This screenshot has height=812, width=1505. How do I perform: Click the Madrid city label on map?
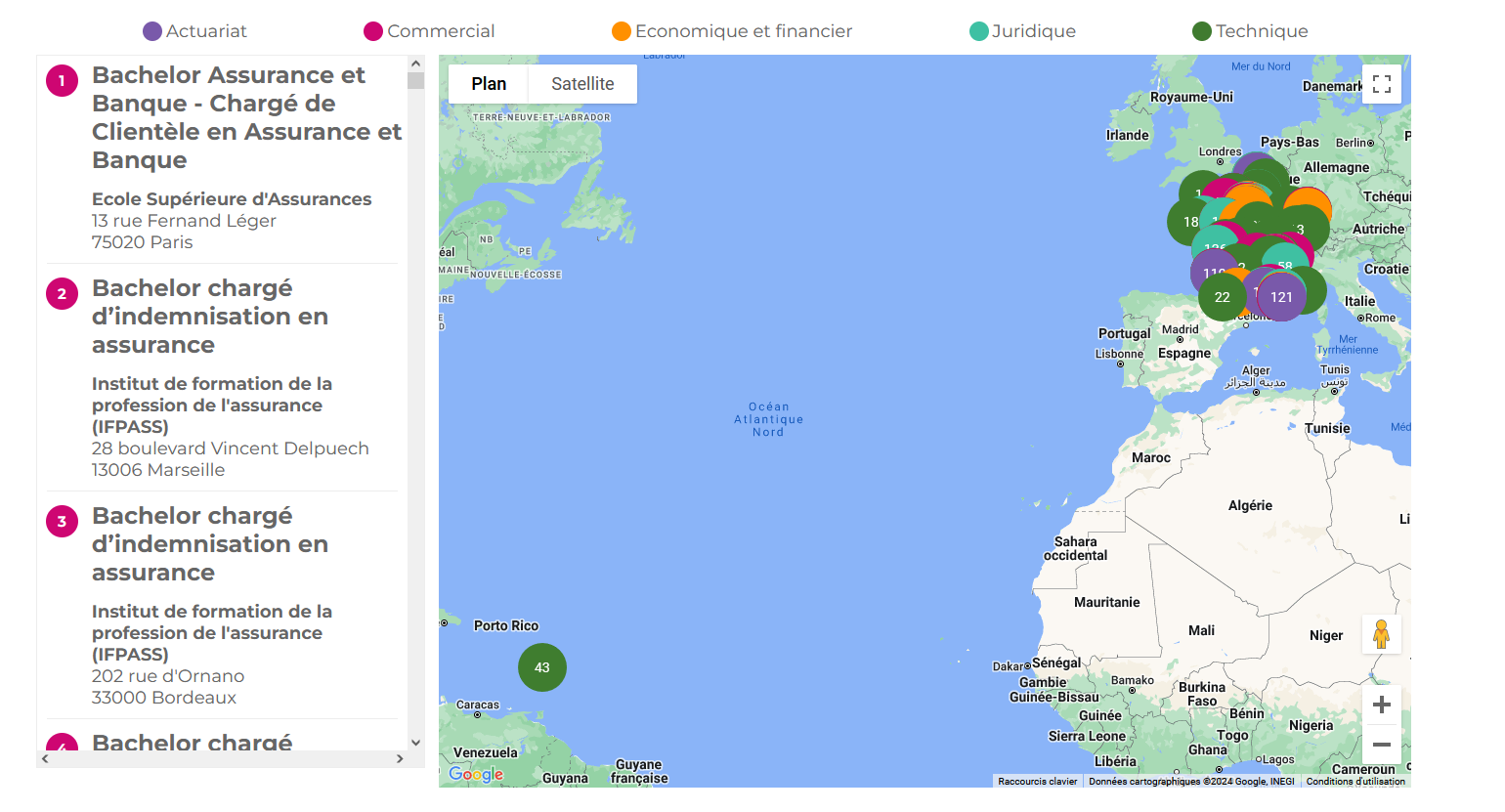1180,329
